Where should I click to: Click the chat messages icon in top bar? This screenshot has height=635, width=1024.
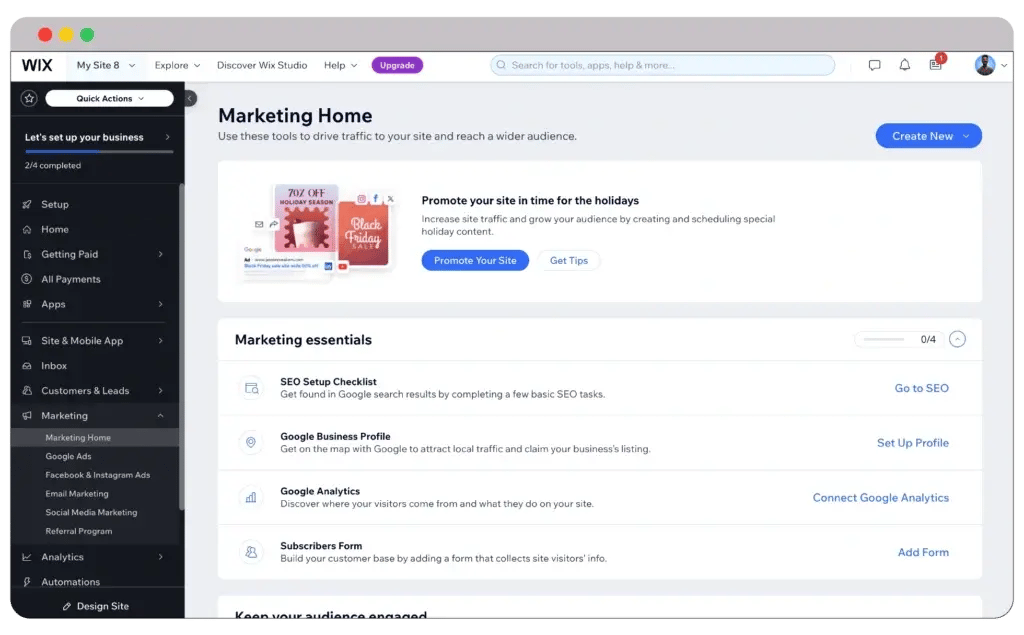coord(874,66)
